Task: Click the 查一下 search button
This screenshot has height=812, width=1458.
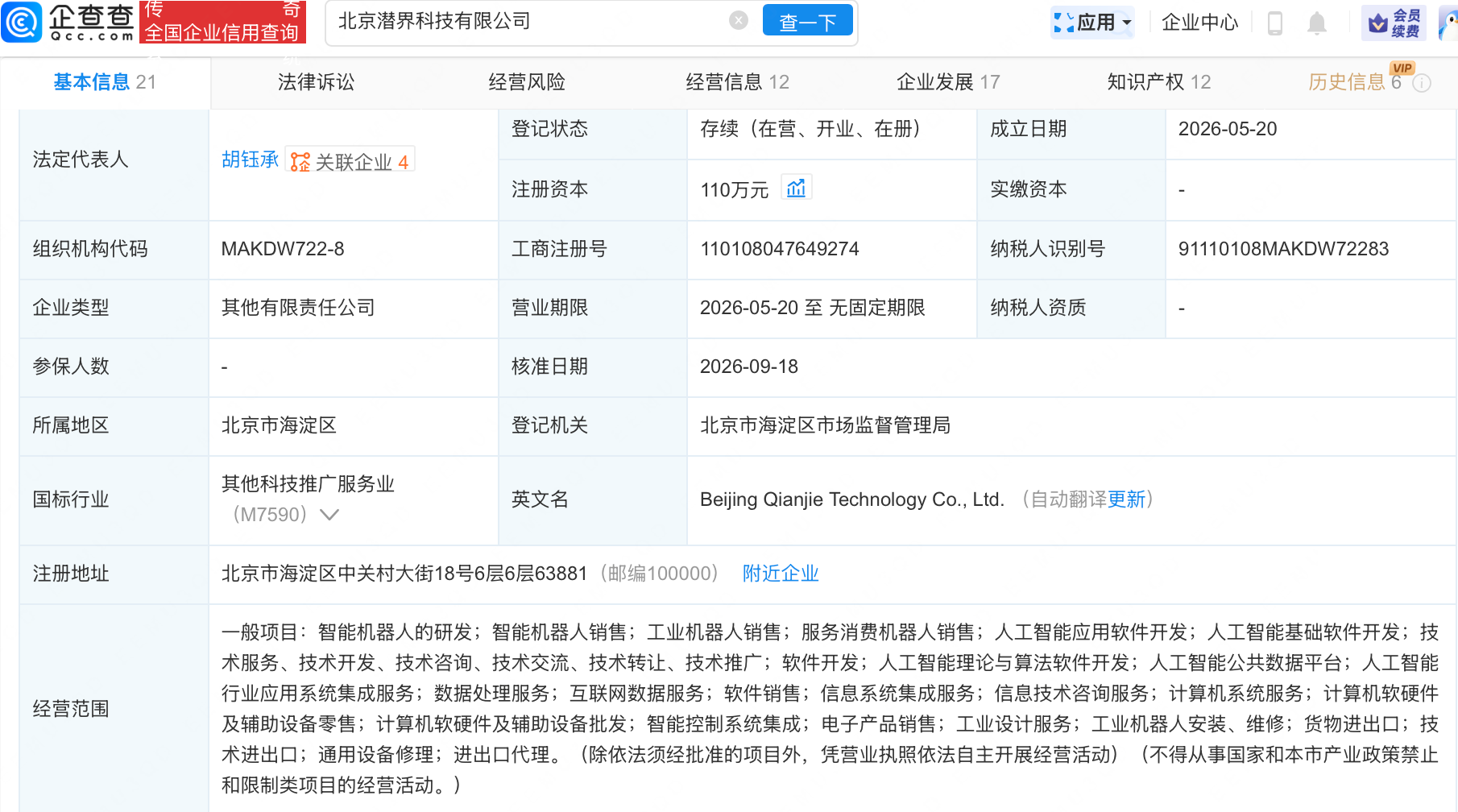Action: tap(807, 22)
